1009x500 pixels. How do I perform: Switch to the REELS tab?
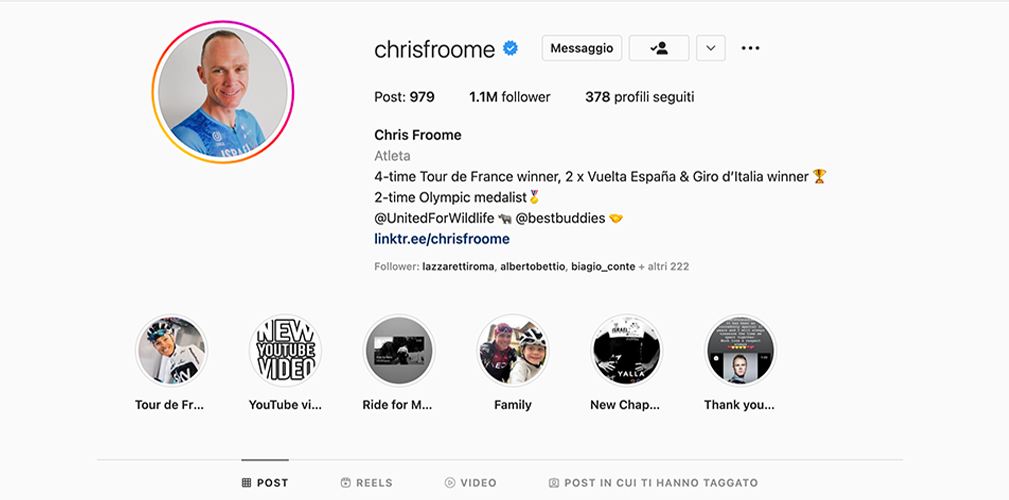(x=366, y=483)
